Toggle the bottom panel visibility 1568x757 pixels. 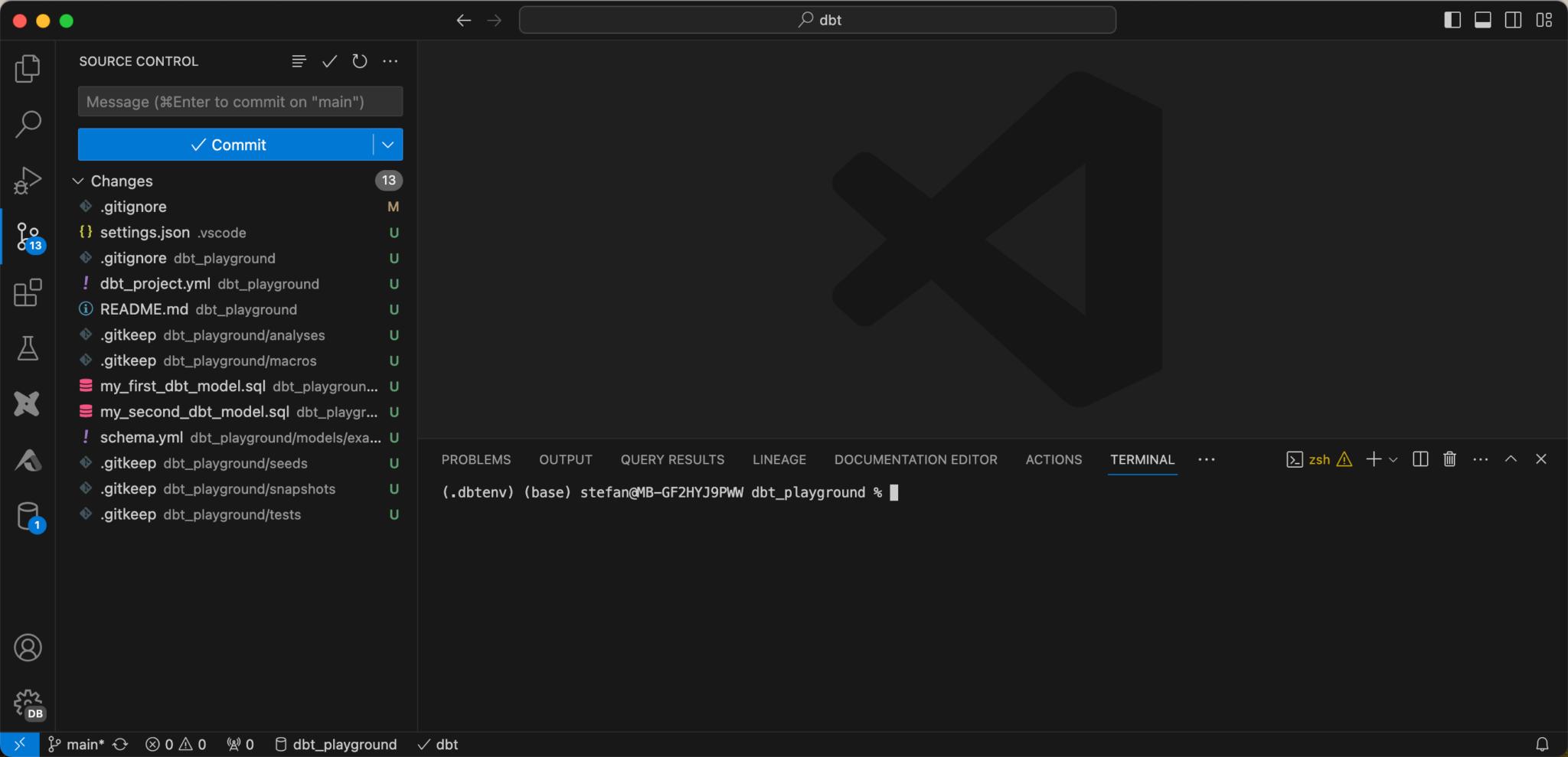pyautogui.click(x=1483, y=20)
